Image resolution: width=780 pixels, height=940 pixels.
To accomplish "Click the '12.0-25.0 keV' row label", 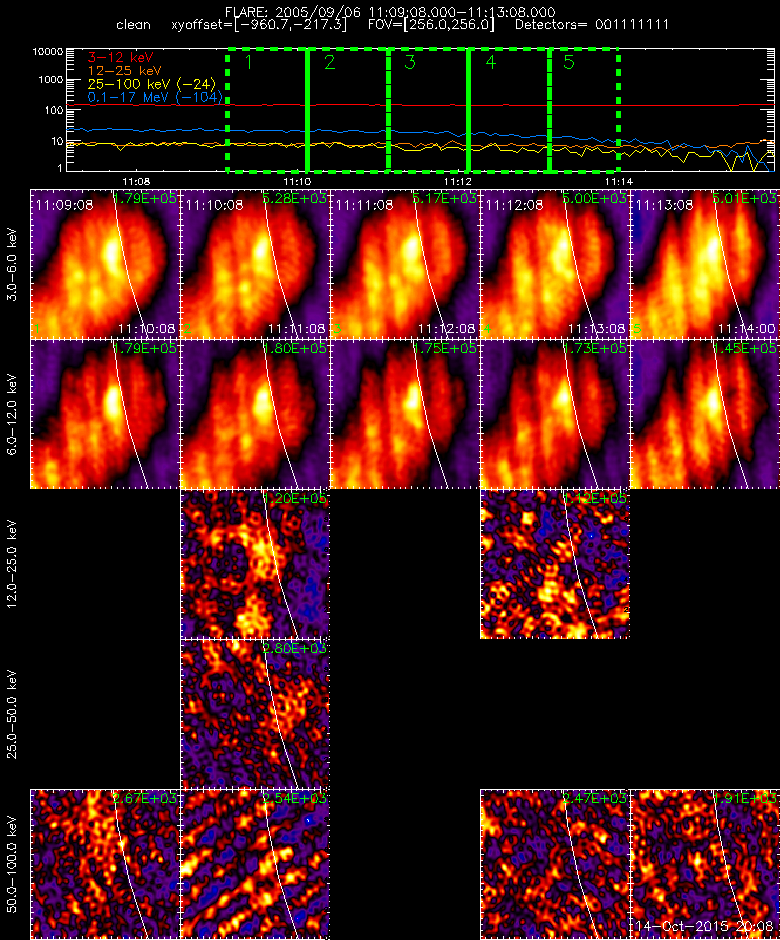I will [x=12, y=564].
